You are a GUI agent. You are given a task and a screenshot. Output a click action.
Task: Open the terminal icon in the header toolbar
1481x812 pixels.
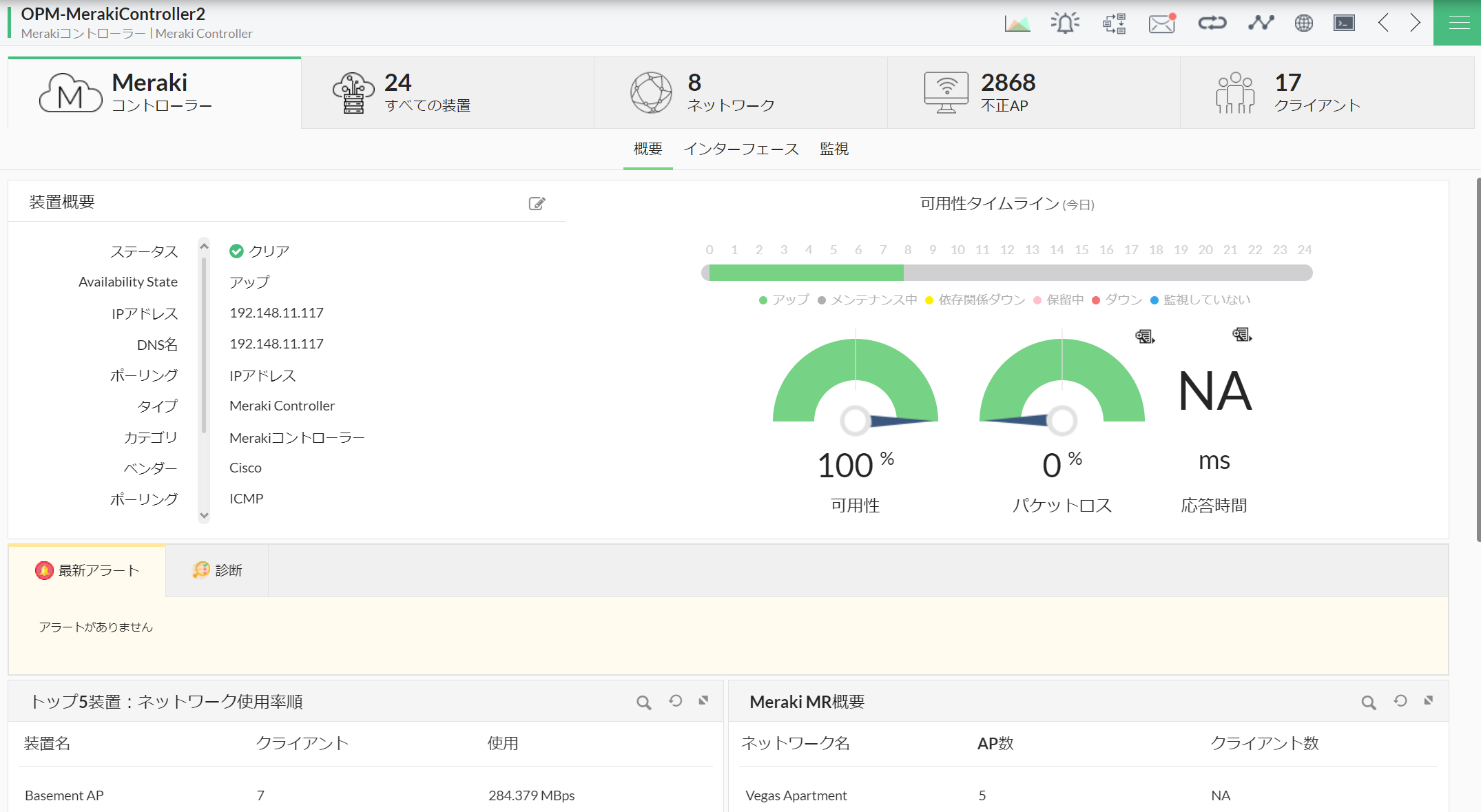tap(1343, 23)
